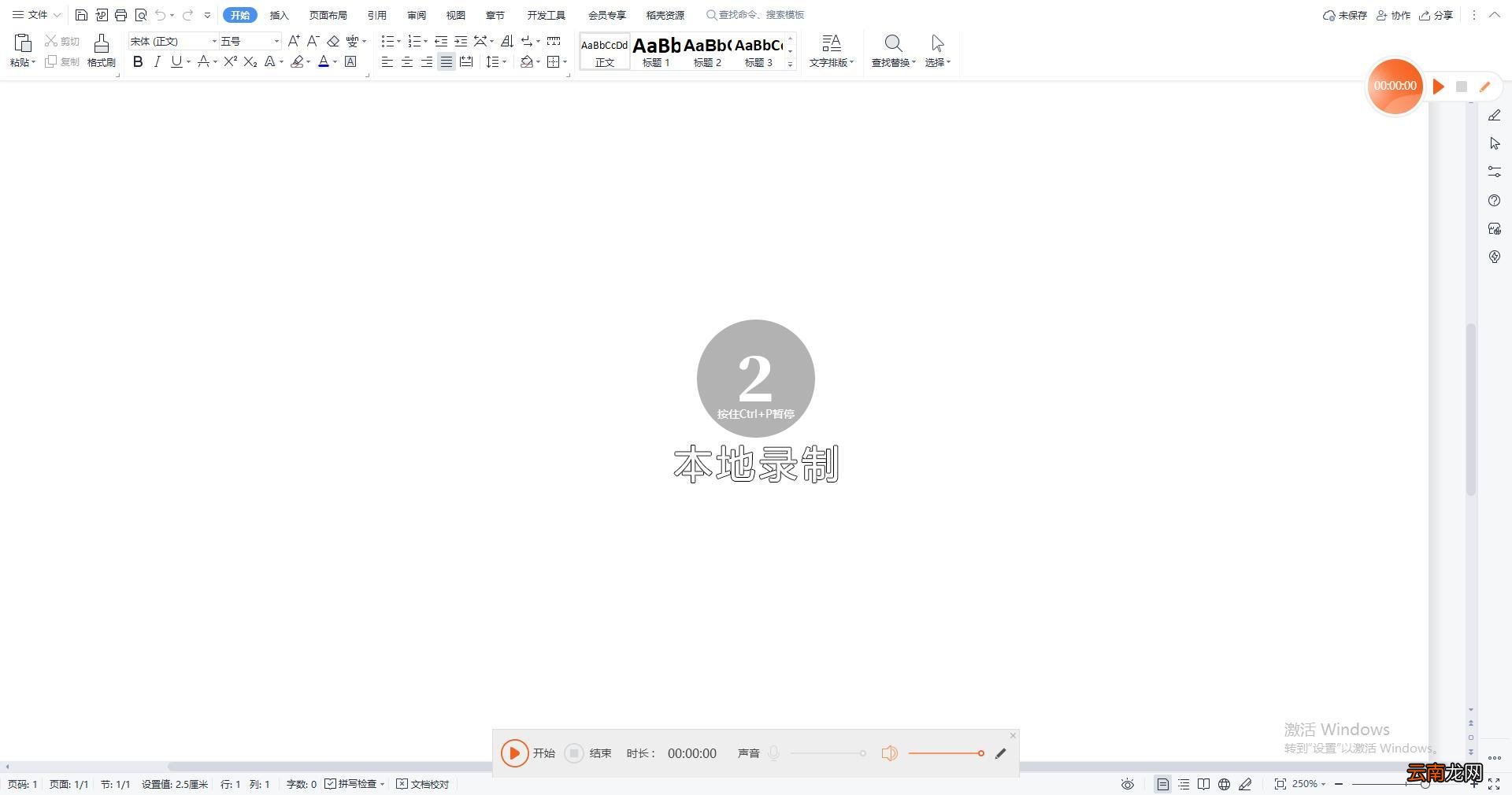1512x795 pixels.
Task: Expand font color dropdown arrow
Action: [x=335, y=61]
